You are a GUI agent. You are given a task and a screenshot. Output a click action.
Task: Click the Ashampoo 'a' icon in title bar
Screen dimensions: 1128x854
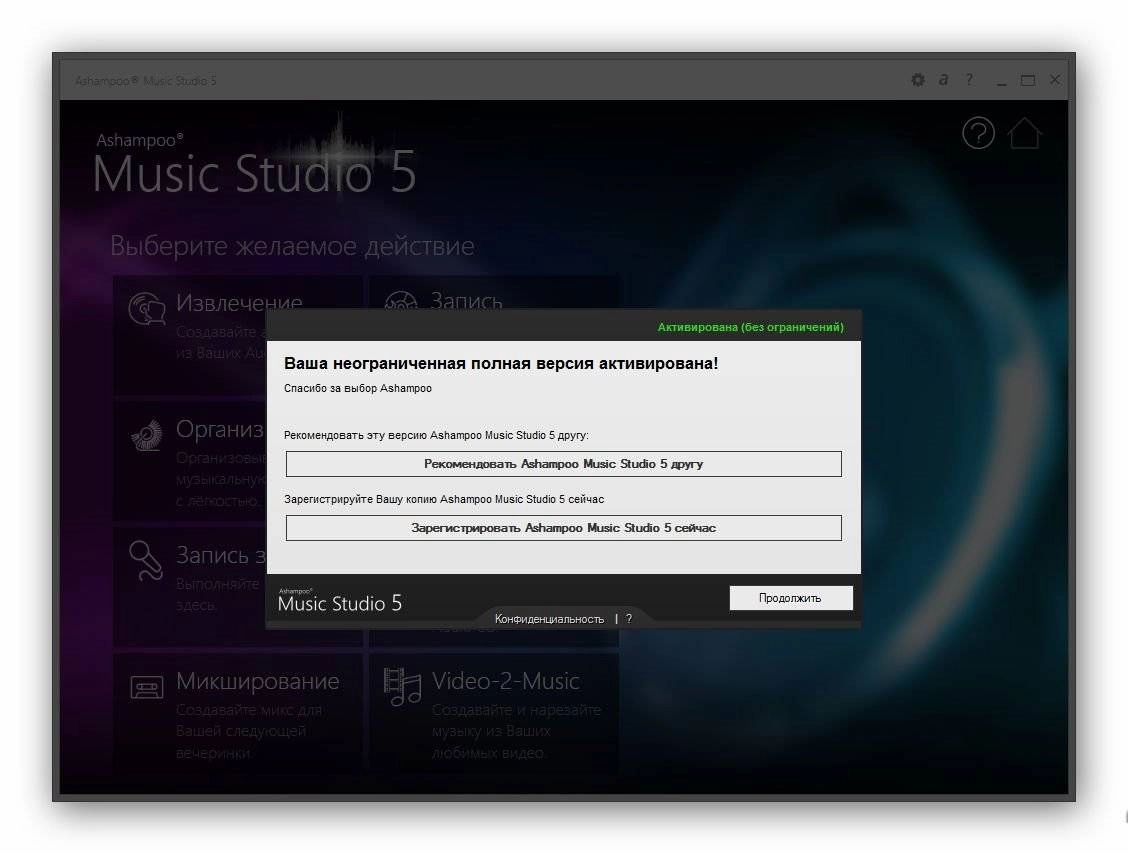point(943,80)
